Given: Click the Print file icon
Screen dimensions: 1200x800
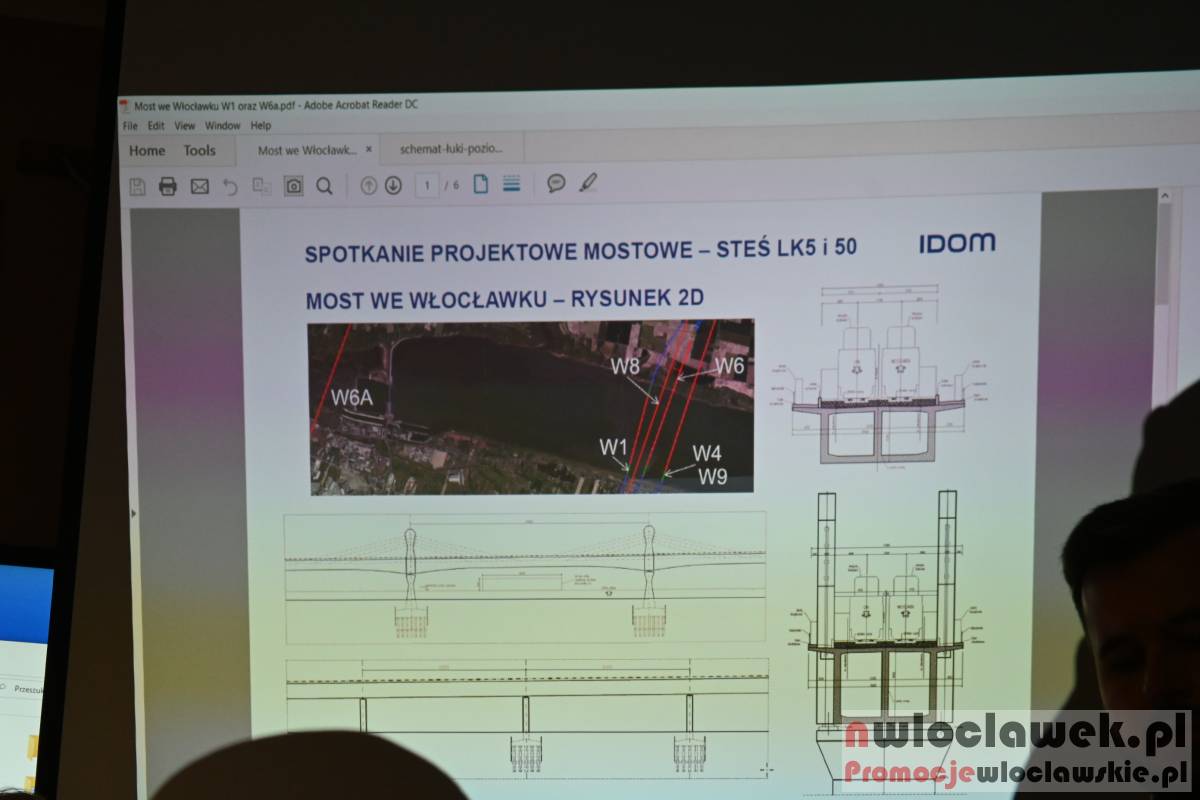Looking at the screenshot, I should [x=168, y=186].
